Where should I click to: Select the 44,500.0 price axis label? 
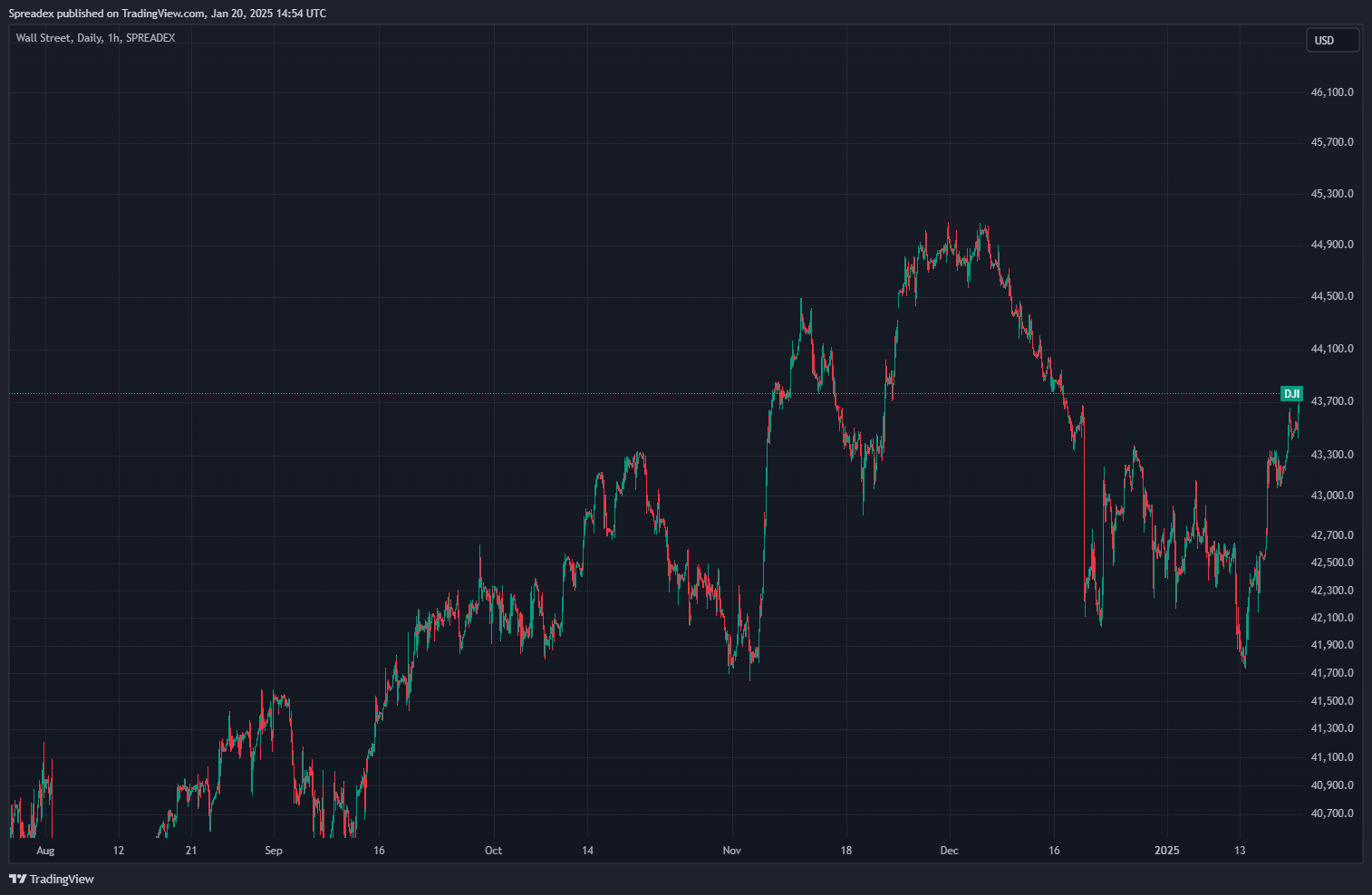click(1332, 296)
